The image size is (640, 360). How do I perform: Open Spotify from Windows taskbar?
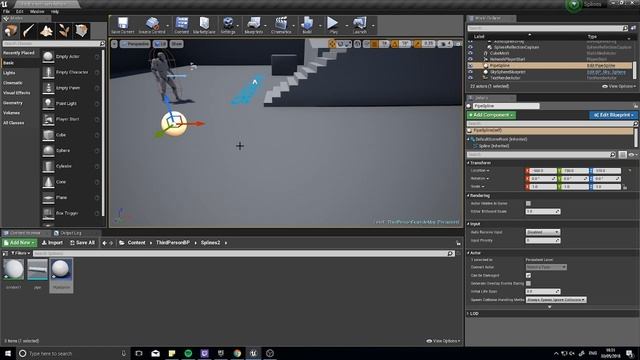(188, 353)
